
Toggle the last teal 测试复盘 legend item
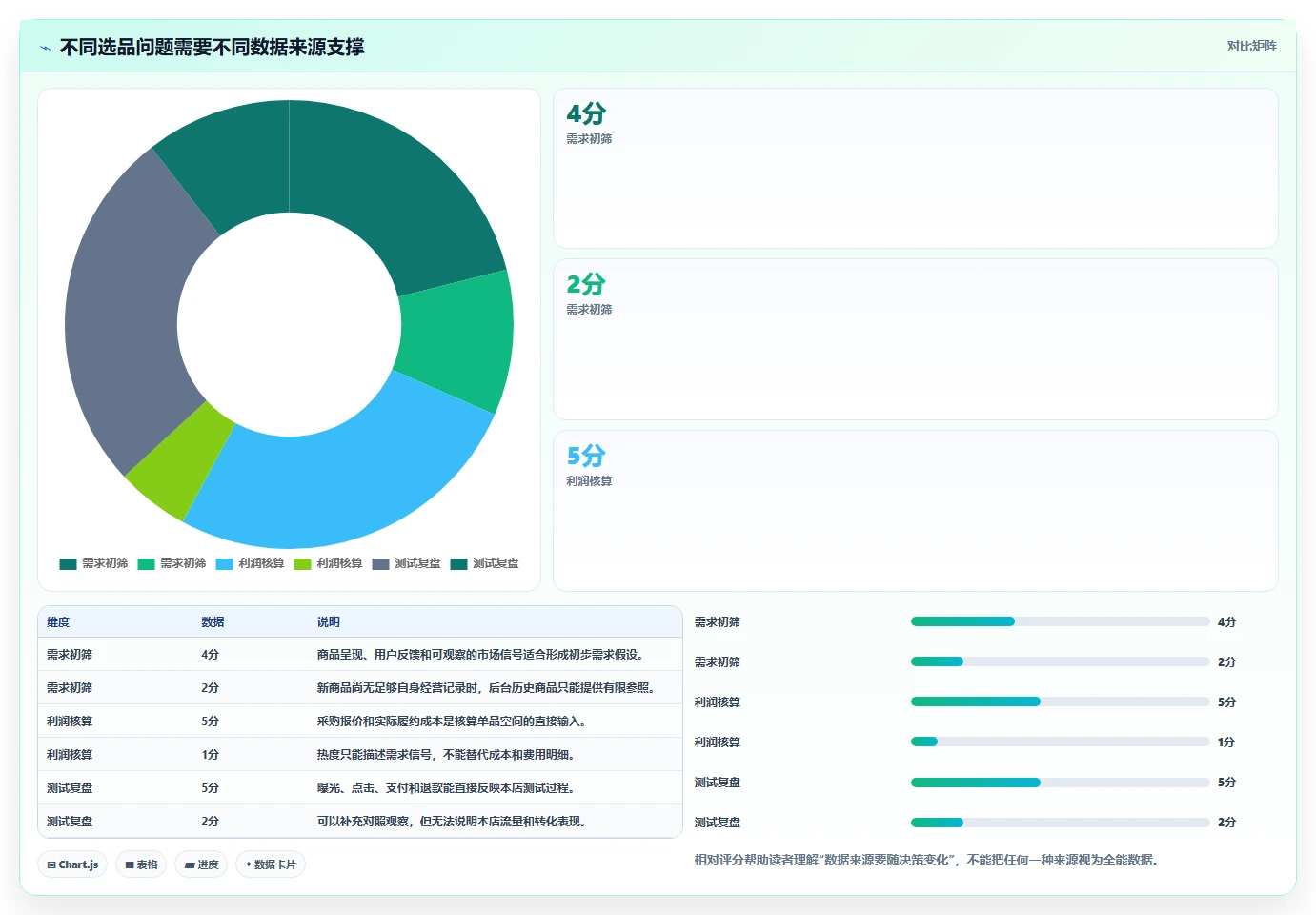click(484, 563)
